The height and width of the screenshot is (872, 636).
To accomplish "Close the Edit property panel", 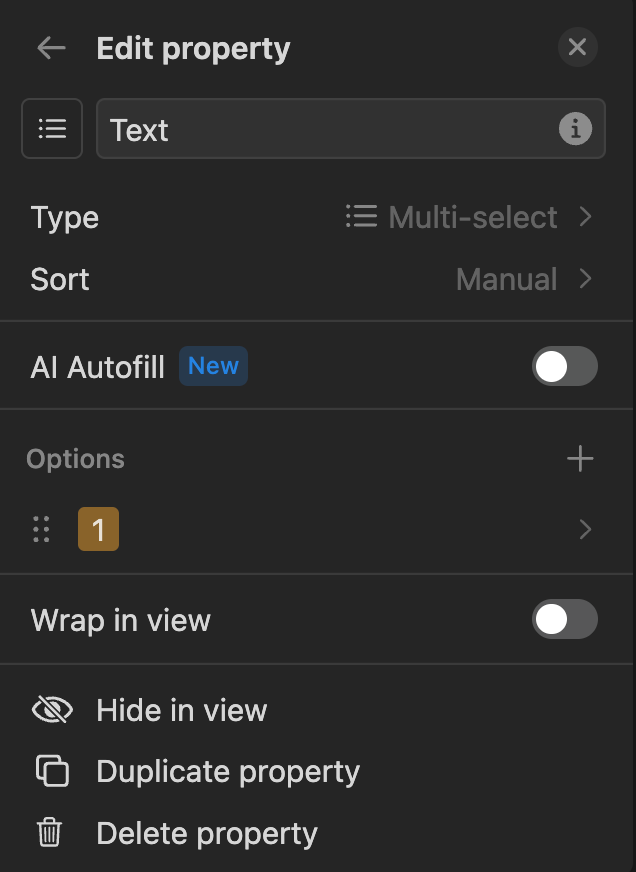I will tap(577, 47).
